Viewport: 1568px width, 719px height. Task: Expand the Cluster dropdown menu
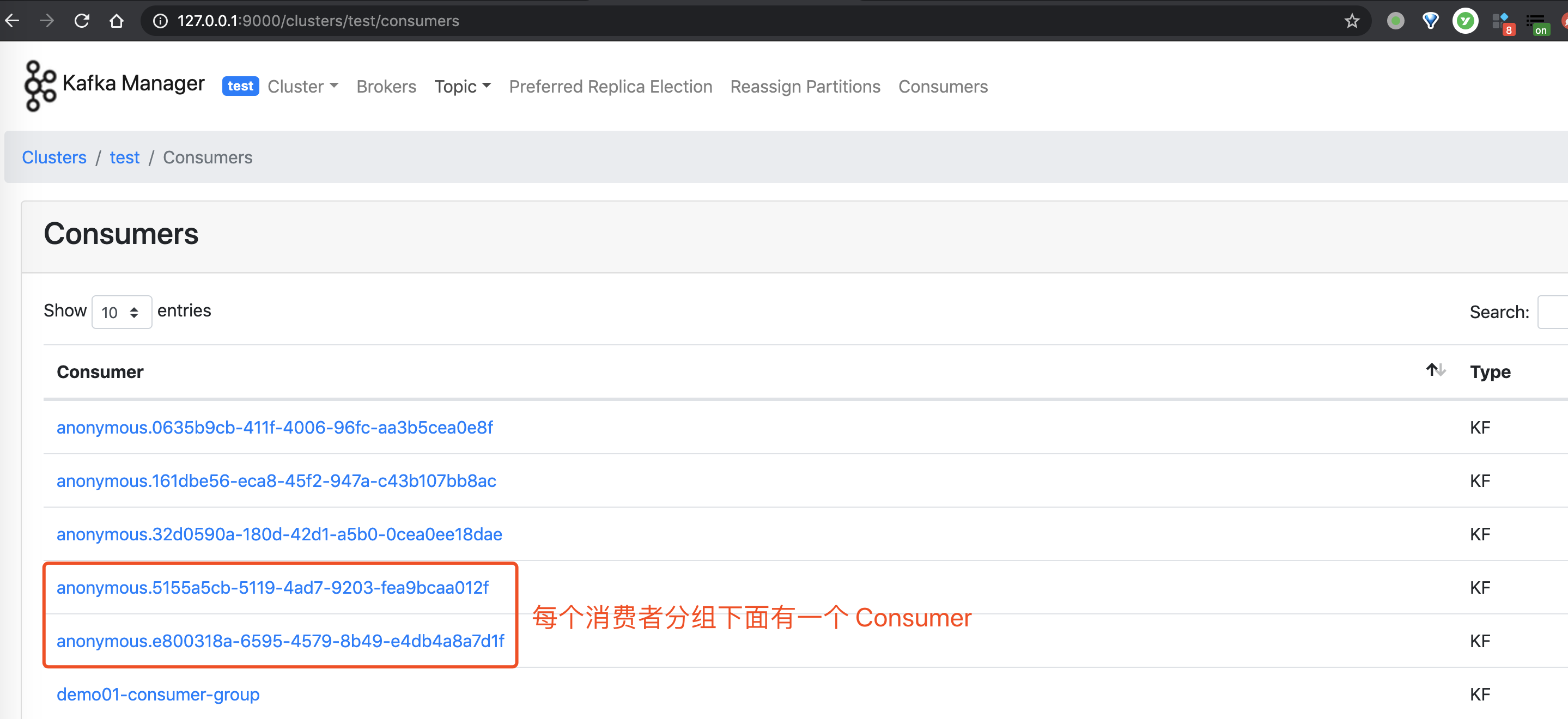tap(302, 87)
